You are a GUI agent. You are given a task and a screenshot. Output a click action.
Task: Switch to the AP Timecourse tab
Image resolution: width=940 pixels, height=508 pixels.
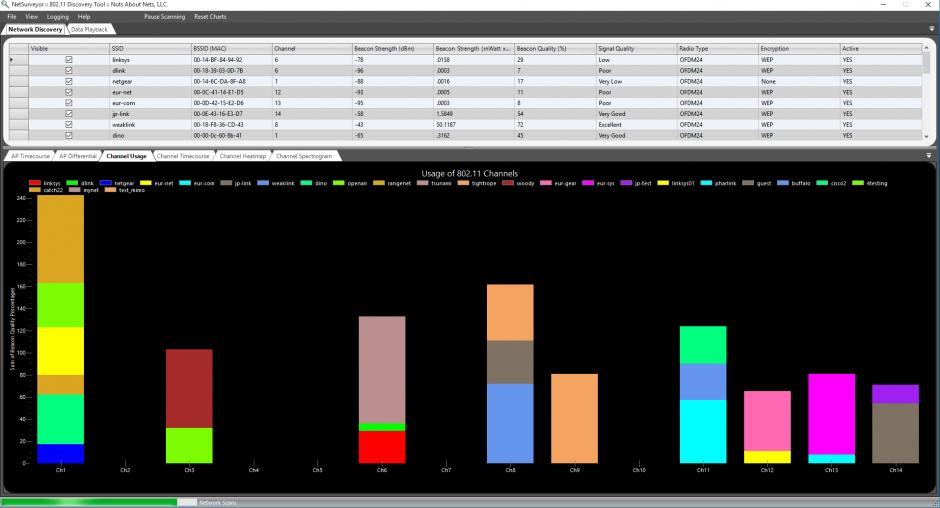point(31,156)
